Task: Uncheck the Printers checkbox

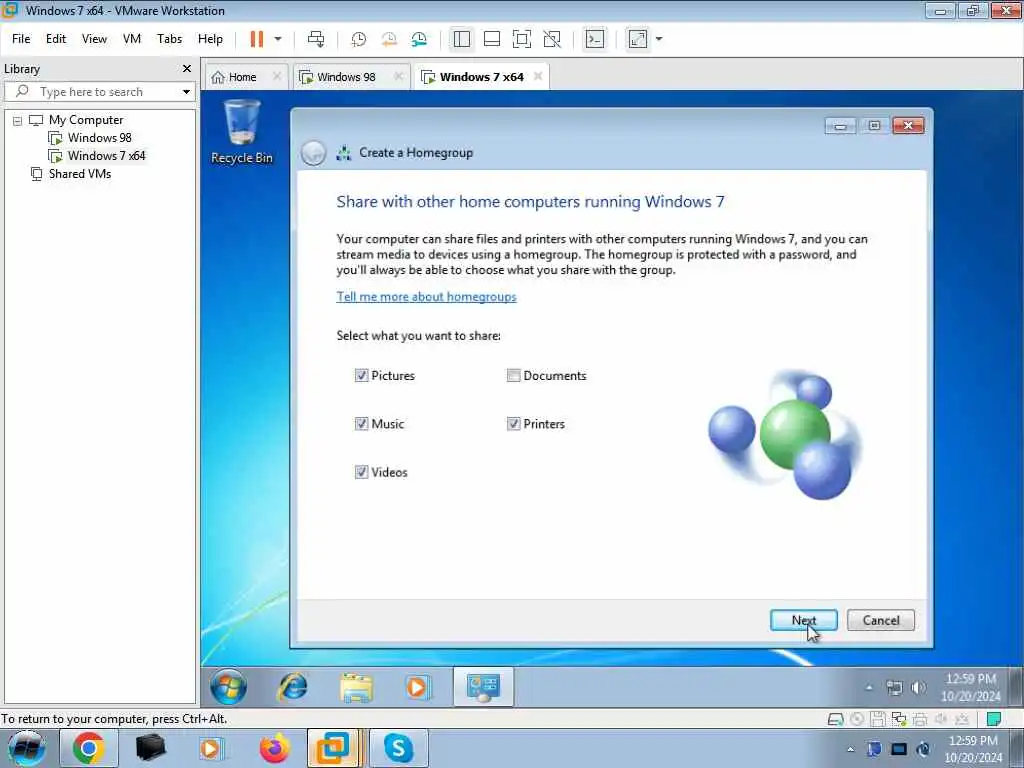Action: (x=513, y=424)
